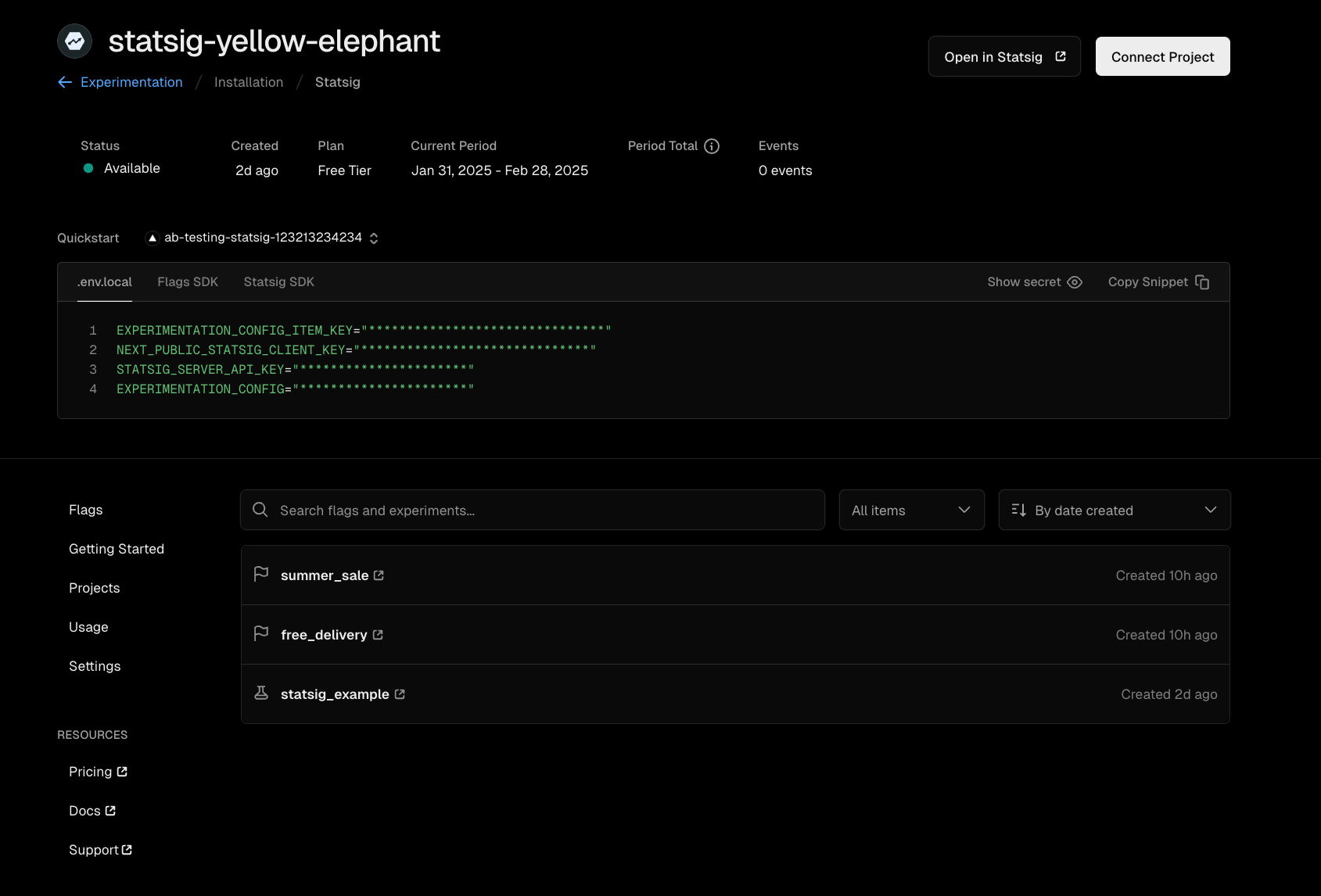Open the All items filter dropdown

(x=911, y=509)
